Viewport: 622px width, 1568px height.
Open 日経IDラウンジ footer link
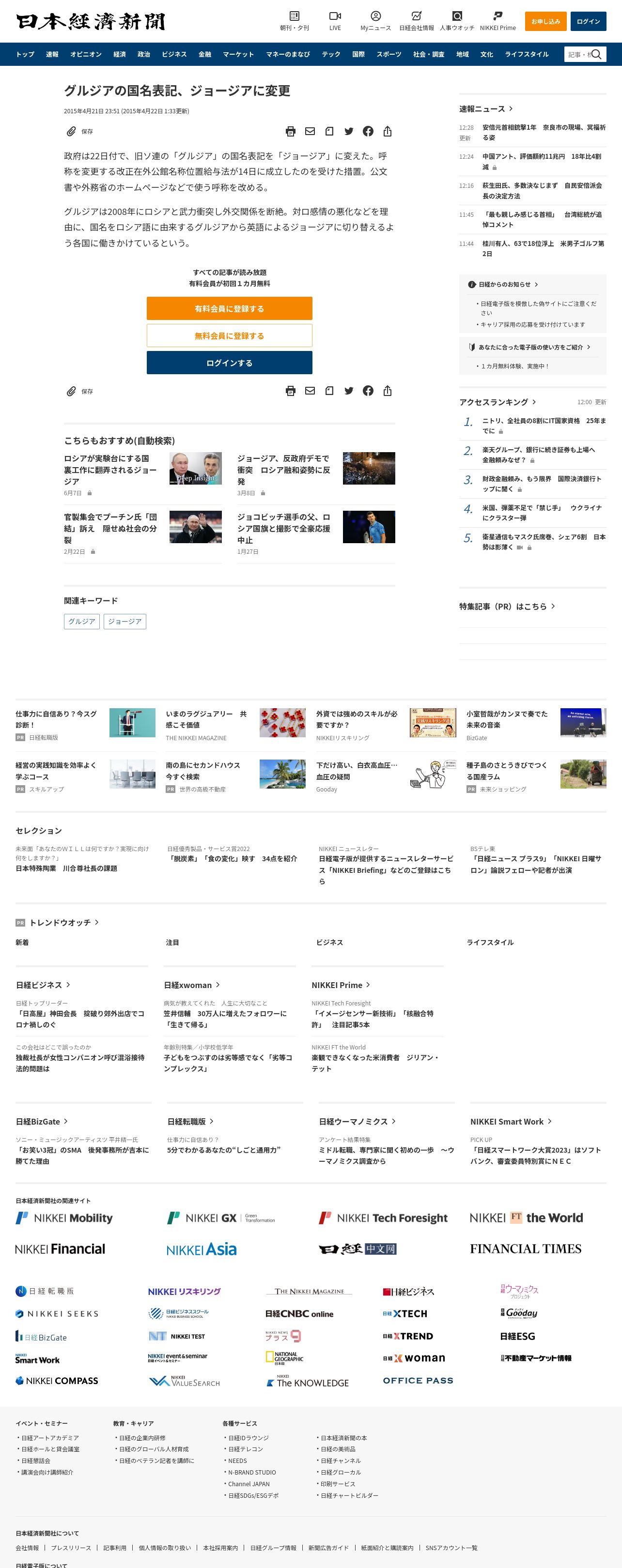(249, 1438)
